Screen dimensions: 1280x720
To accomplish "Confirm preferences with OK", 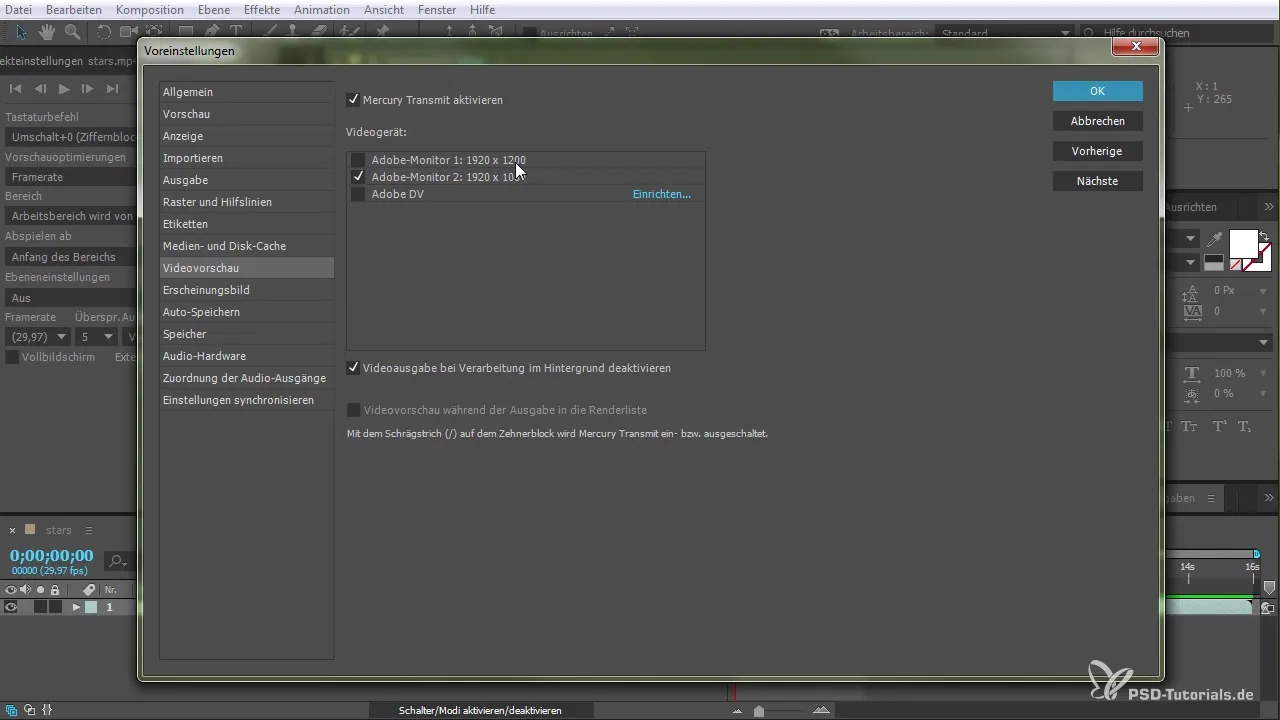I will coord(1097,91).
